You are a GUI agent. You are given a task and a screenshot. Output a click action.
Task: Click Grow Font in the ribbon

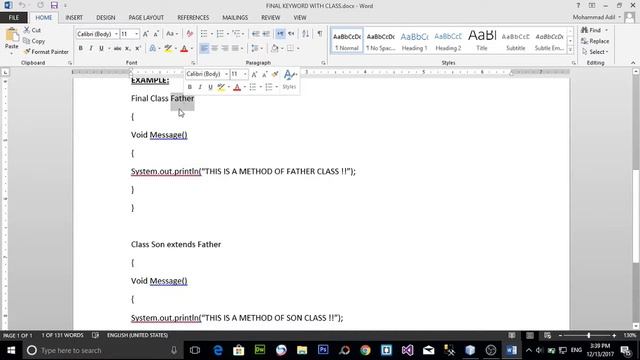tap(146, 34)
